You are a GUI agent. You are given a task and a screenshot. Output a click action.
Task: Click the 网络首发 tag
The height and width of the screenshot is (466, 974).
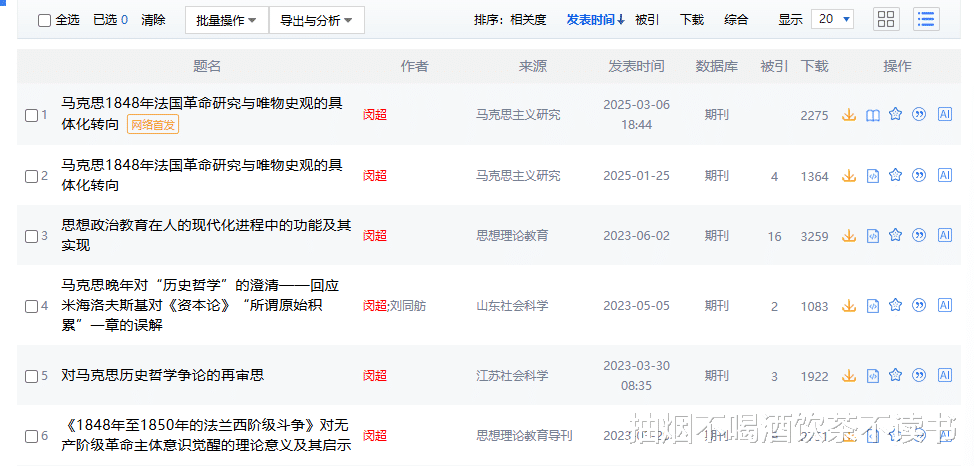pyautogui.click(x=153, y=124)
